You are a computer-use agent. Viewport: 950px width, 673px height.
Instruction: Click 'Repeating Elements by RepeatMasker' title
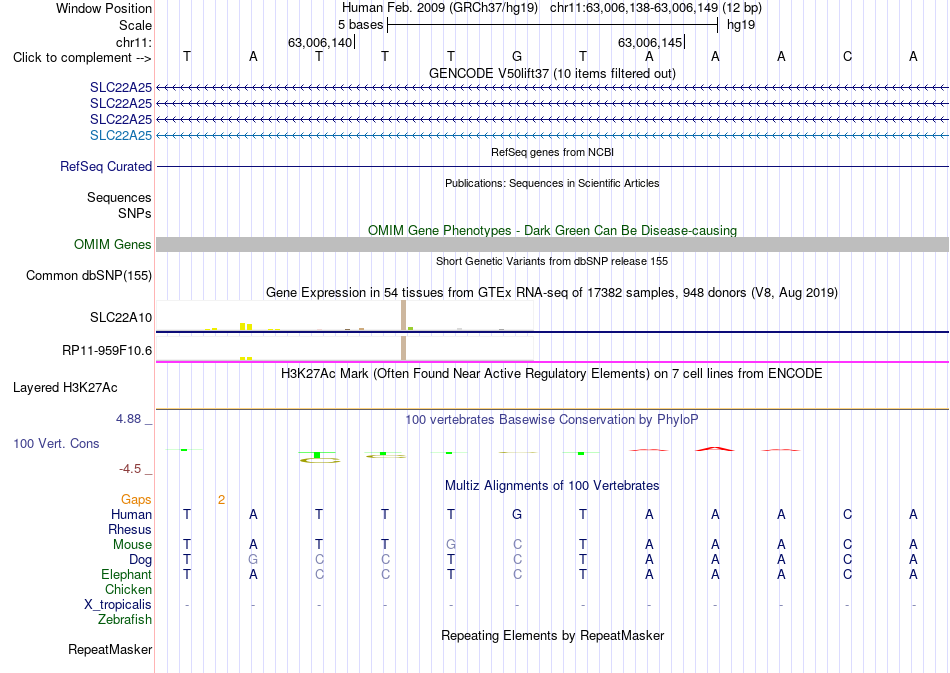coord(552,635)
